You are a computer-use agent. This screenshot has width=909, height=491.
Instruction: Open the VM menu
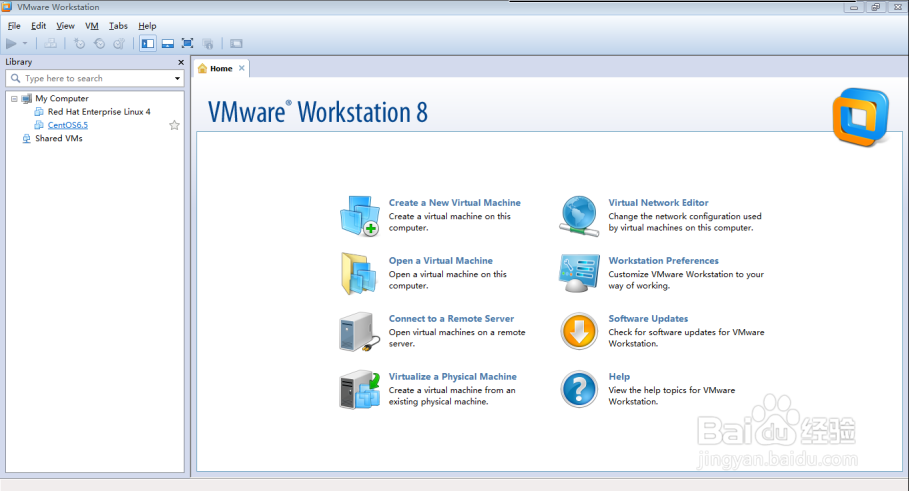[92, 26]
